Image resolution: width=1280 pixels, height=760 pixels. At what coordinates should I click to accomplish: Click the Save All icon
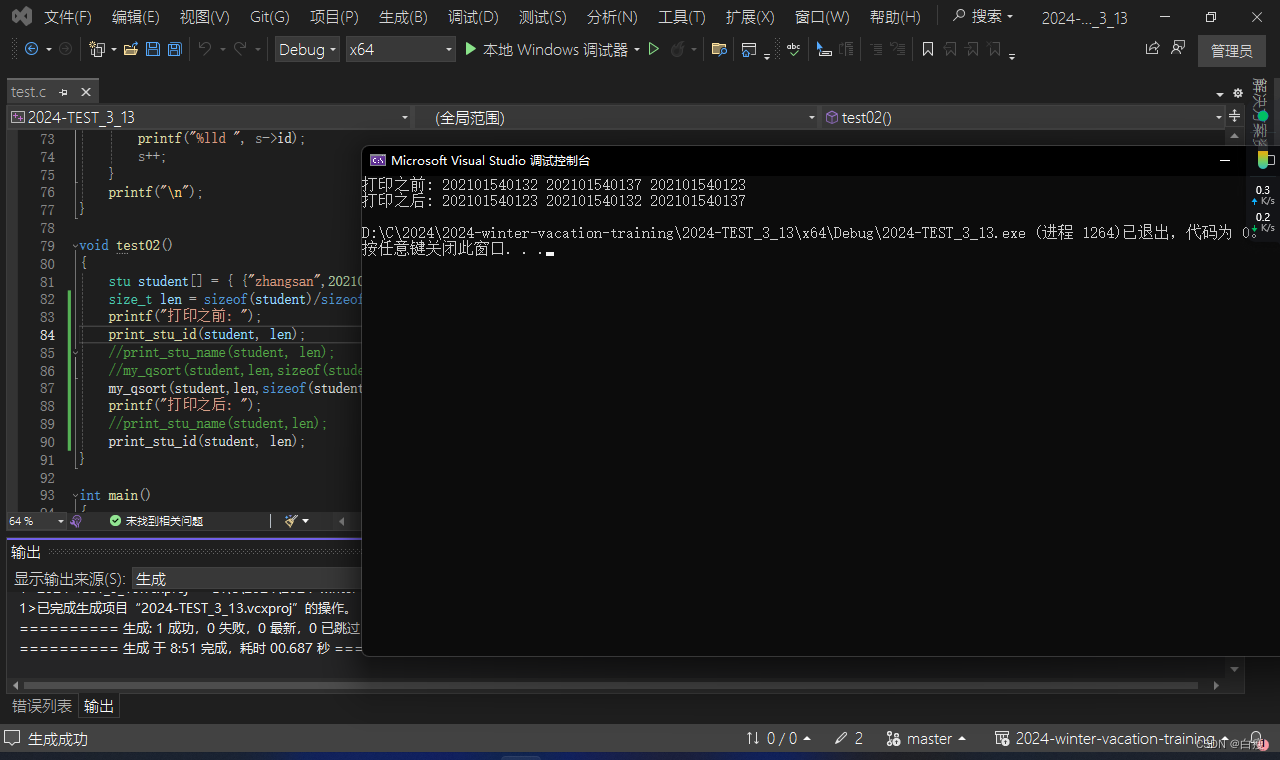(x=174, y=49)
